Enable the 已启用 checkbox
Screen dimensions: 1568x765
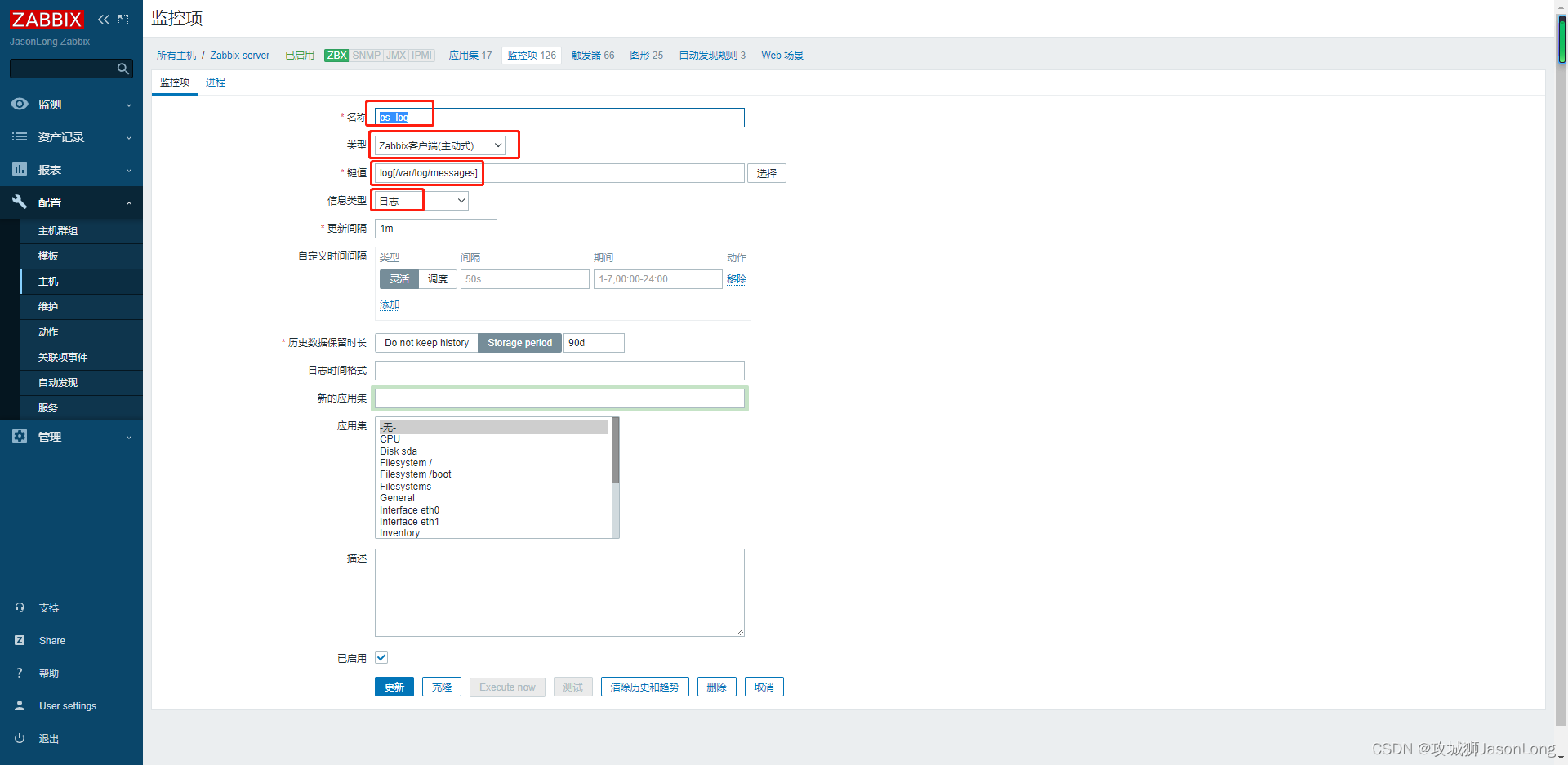[x=381, y=658]
